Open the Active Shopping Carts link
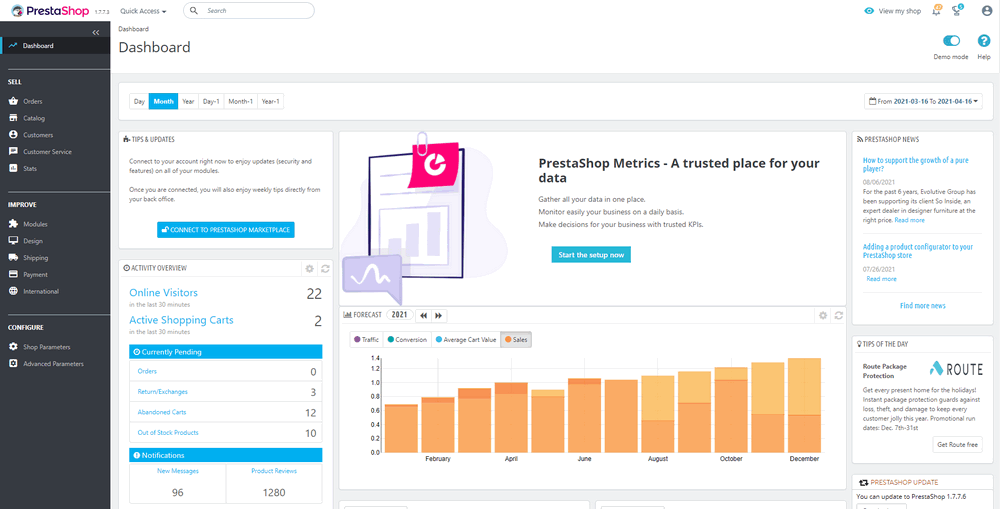Image resolution: width=1000 pixels, height=509 pixels. pos(181,320)
